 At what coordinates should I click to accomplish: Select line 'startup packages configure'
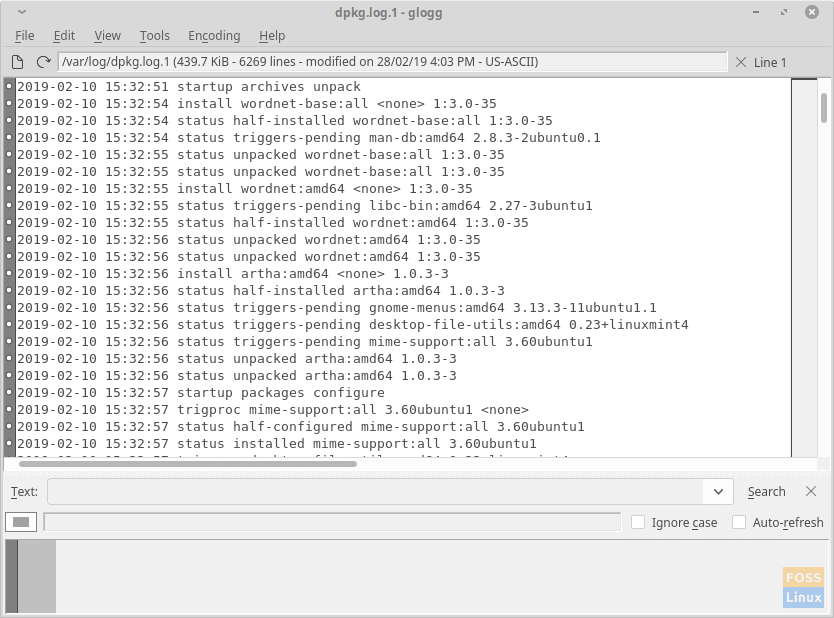coord(201,392)
